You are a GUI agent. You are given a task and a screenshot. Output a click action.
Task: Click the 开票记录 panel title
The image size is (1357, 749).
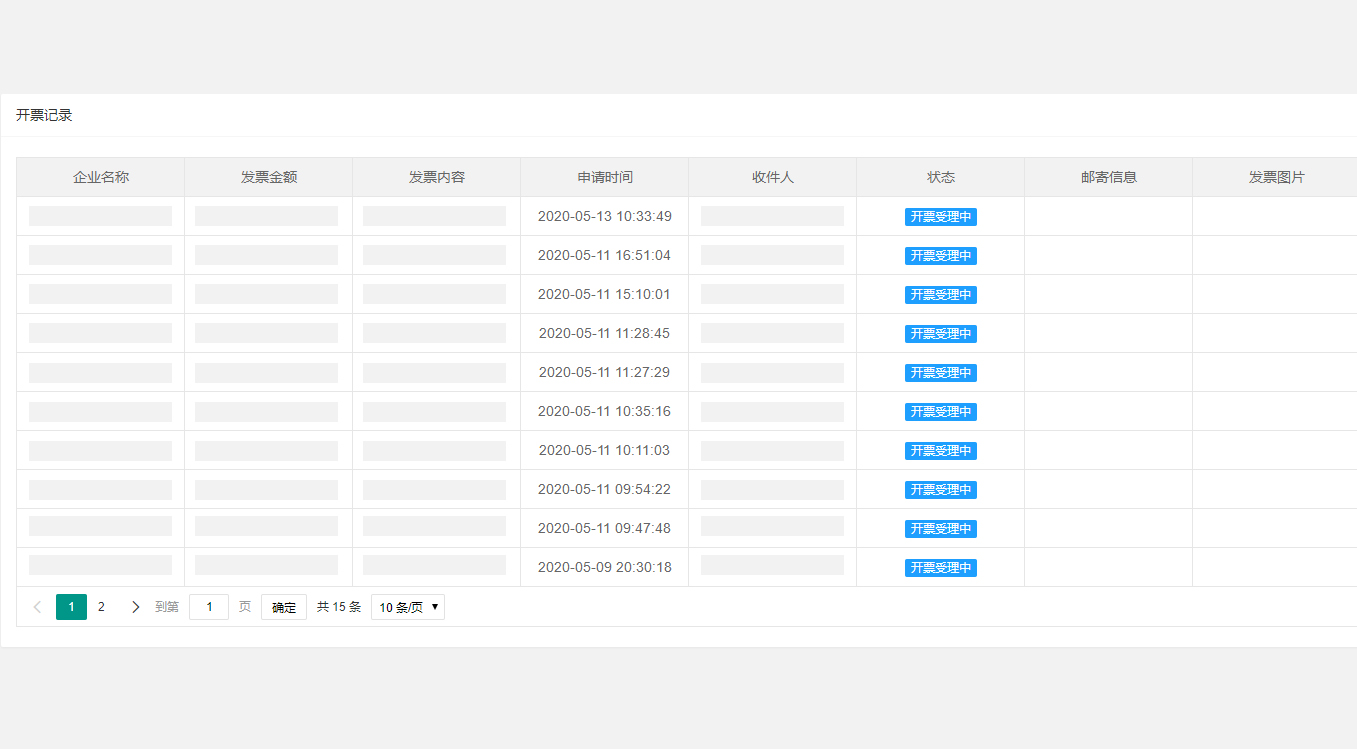click(44, 115)
